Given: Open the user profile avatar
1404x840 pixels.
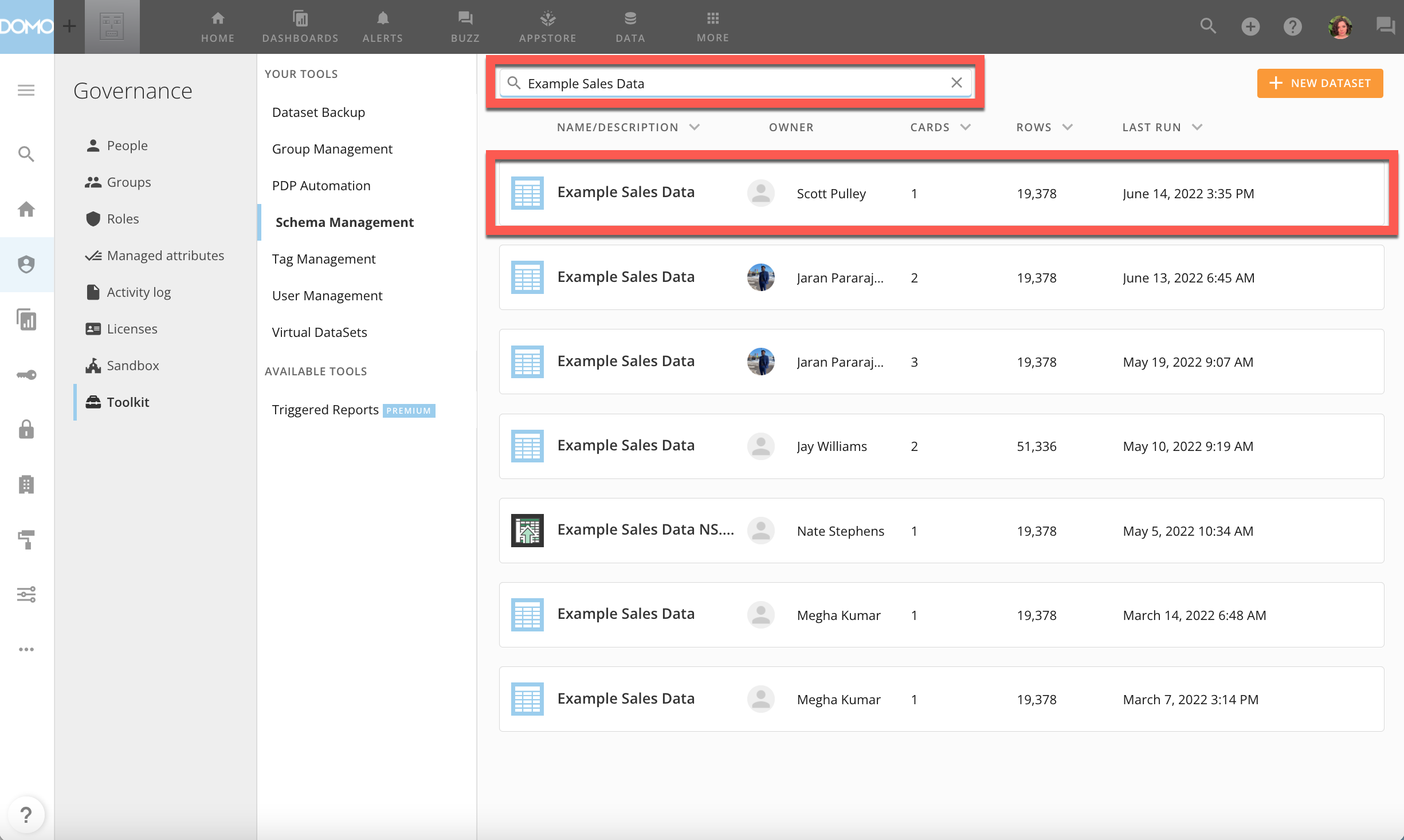Looking at the screenshot, I should click(x=1340, y=26).
